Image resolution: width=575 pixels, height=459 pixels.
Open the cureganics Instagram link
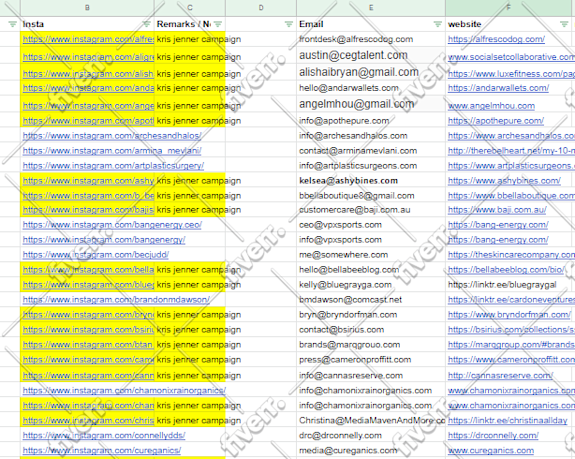[x=102, y=451]
